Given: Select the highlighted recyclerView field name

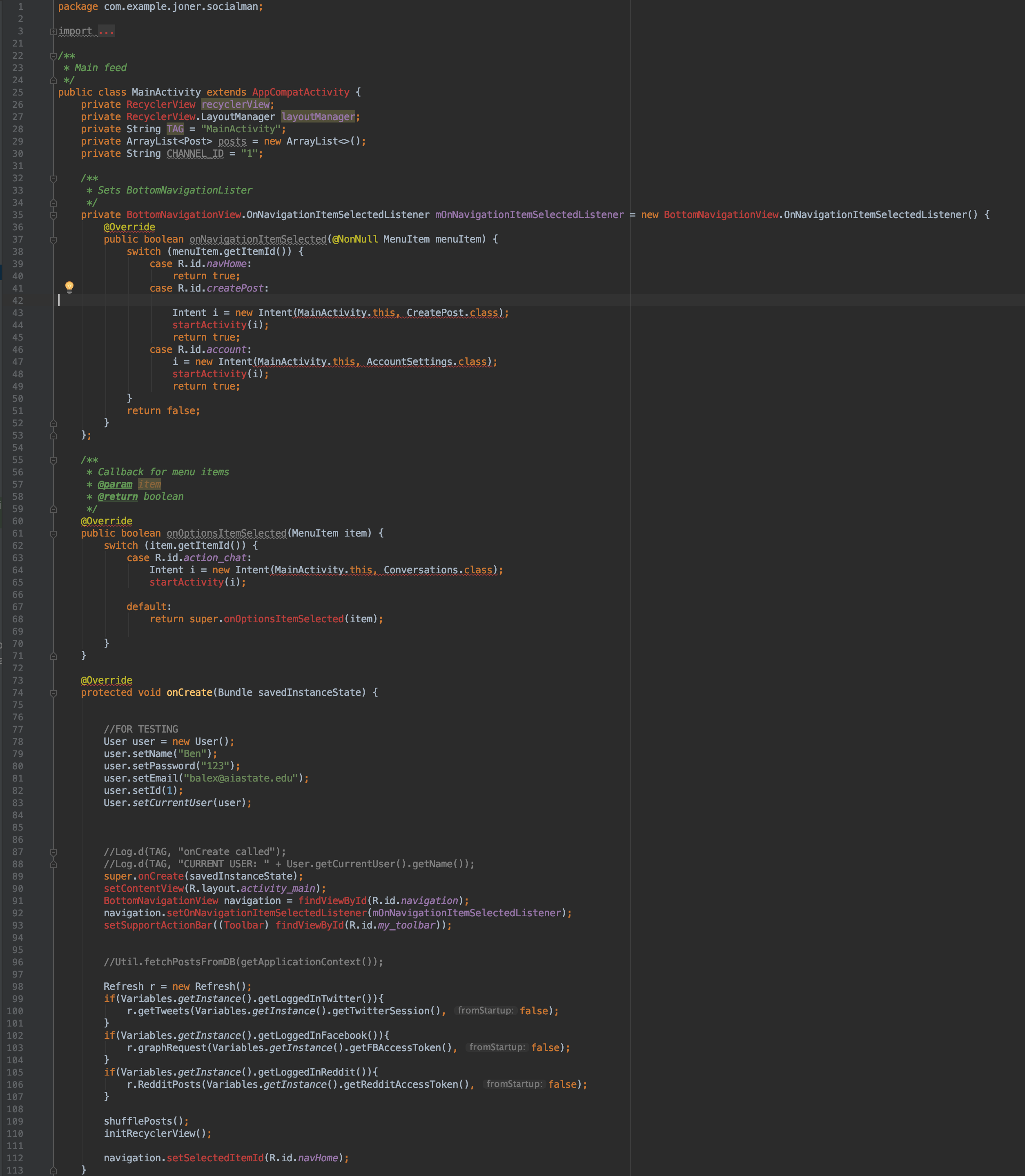Looking at the screenshot, I should [235, 105].
